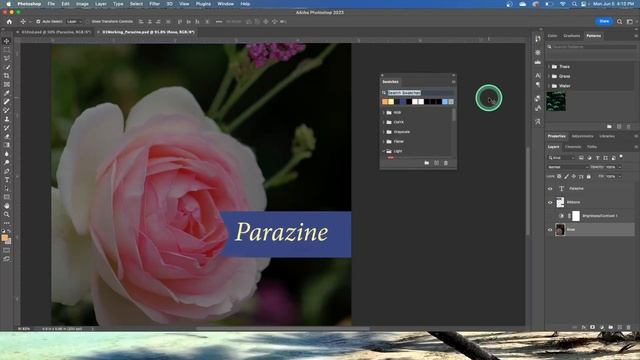Select the Zoom tool
The image size is (640, 360).
[7, 214]
